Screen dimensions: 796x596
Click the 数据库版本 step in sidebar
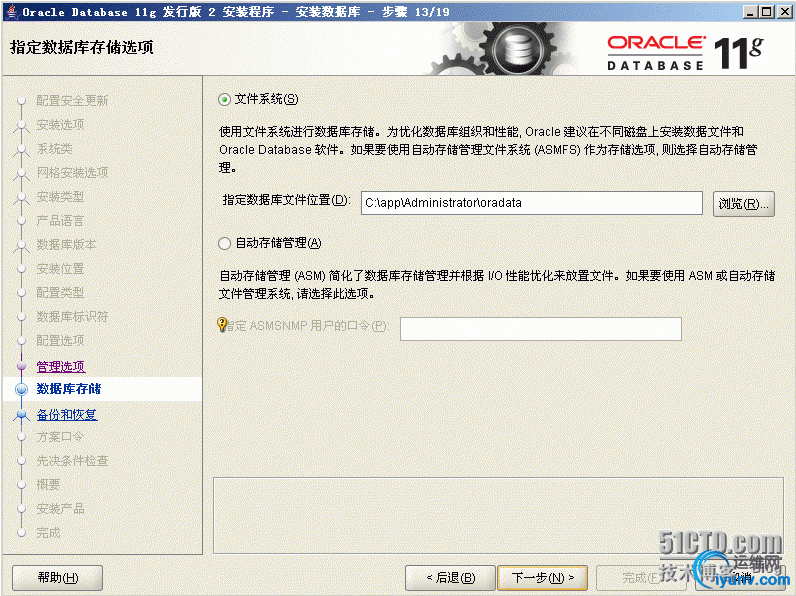(66, 245)
